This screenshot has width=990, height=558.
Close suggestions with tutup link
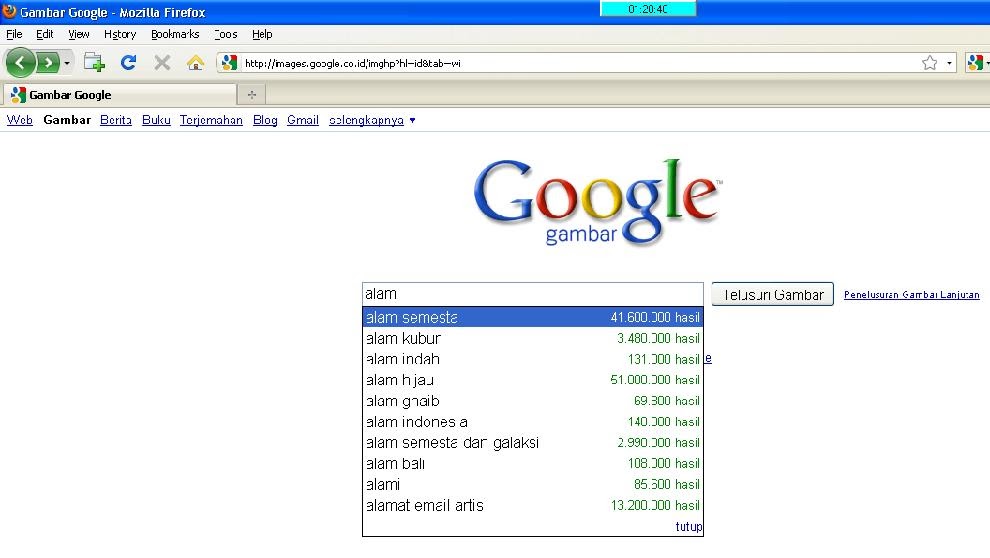pyautogui.click(x=688, y=526)
